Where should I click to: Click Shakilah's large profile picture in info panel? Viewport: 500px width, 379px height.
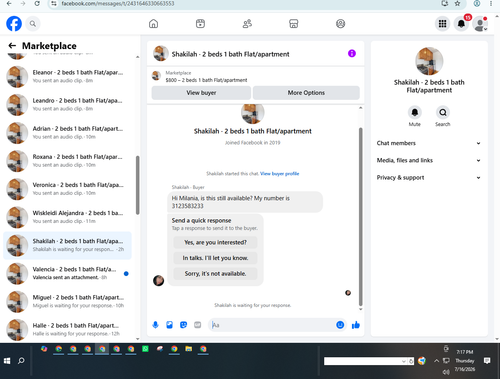pyautogui.click(x=429, y=61)
